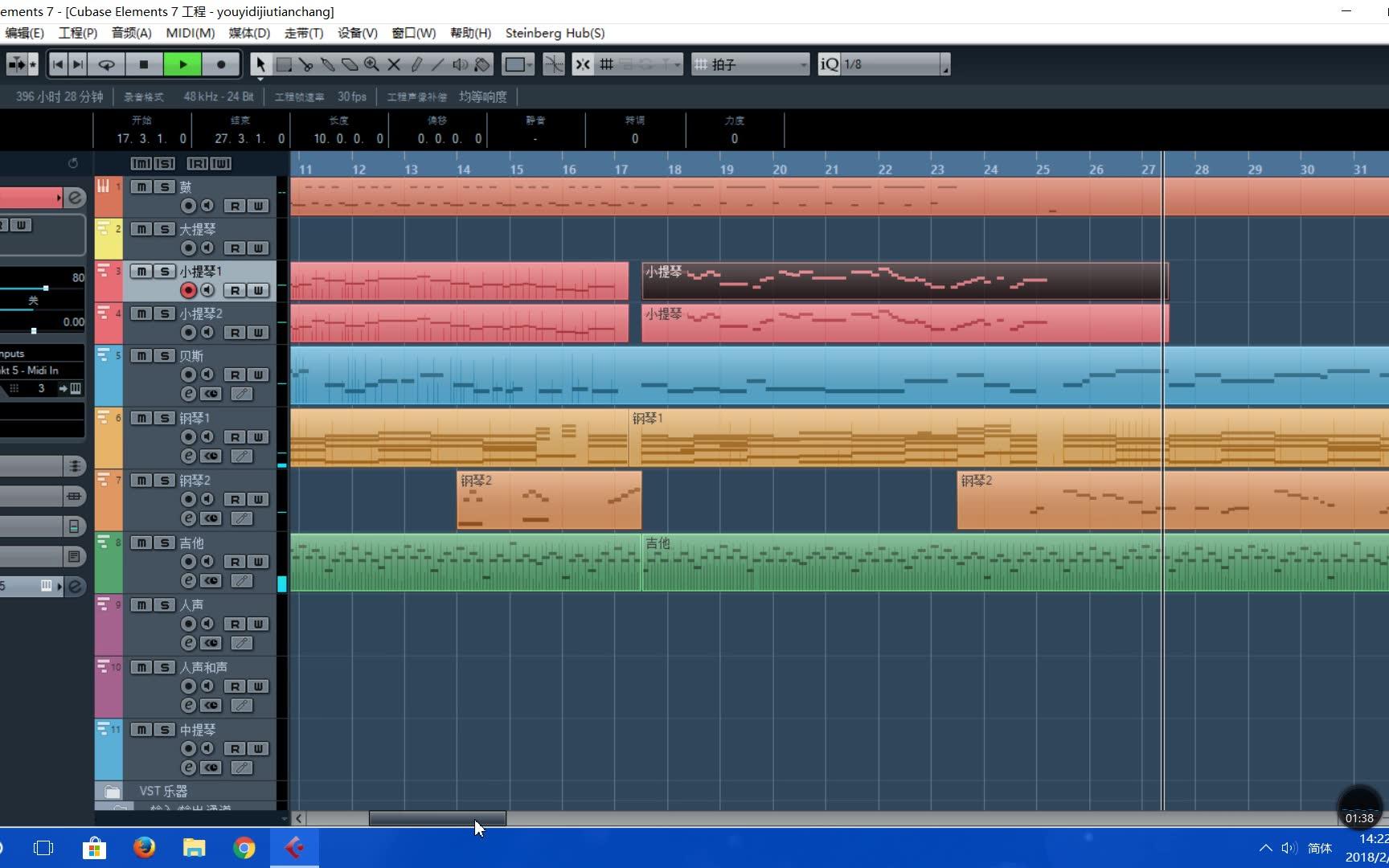Toggle global read automation button
This screenshot has width=1389, height=868.
click(197, 163)
